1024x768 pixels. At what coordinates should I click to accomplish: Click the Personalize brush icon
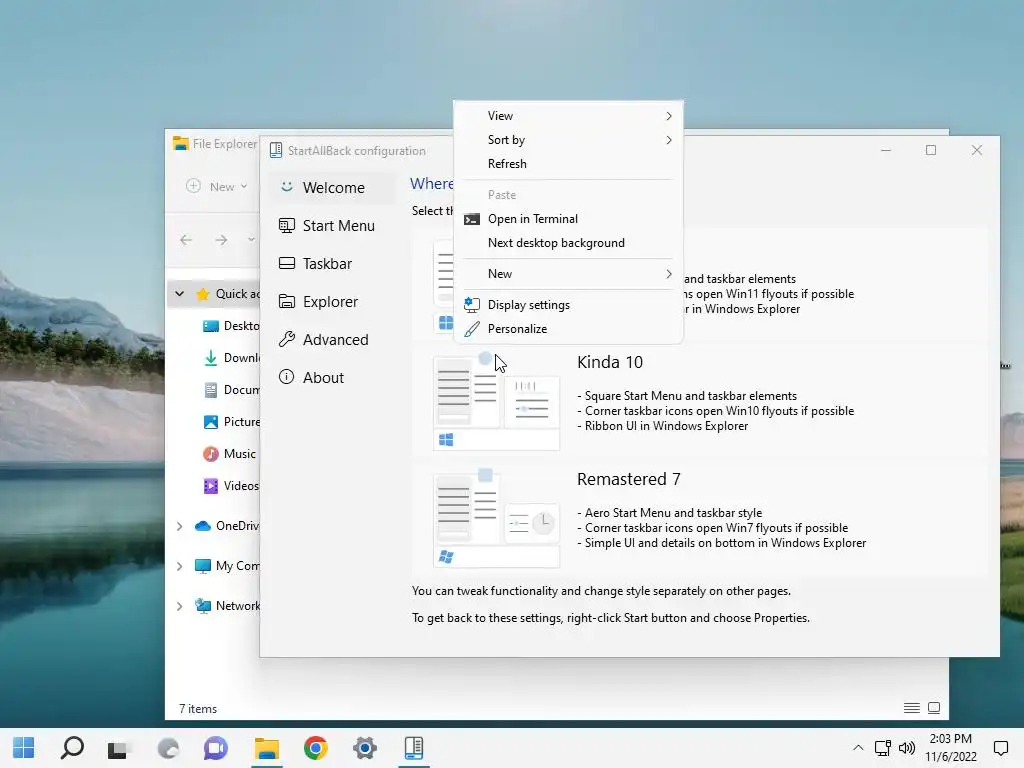point(472,329)
